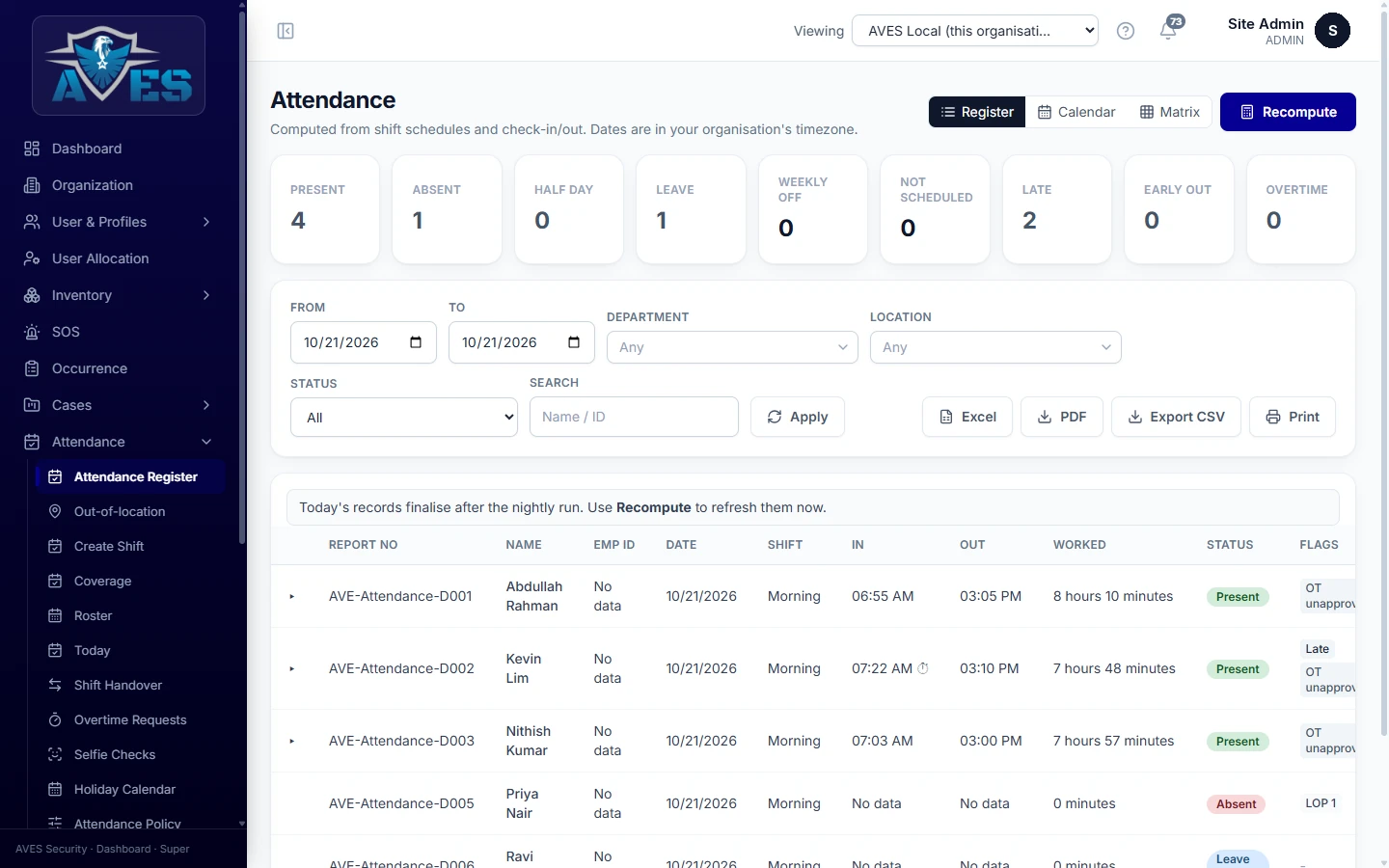
Task: Open Out-of-location in the sidebar
Action: 130,511
